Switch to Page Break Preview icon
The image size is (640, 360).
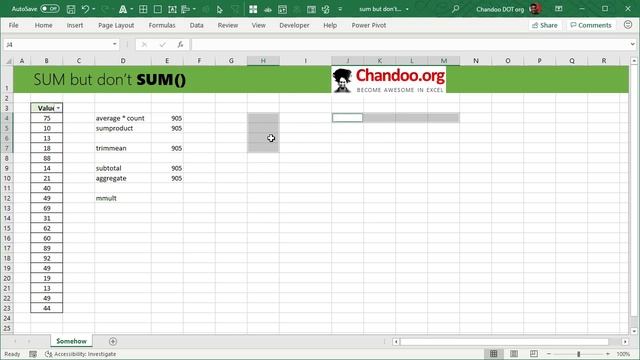point(533,354)
